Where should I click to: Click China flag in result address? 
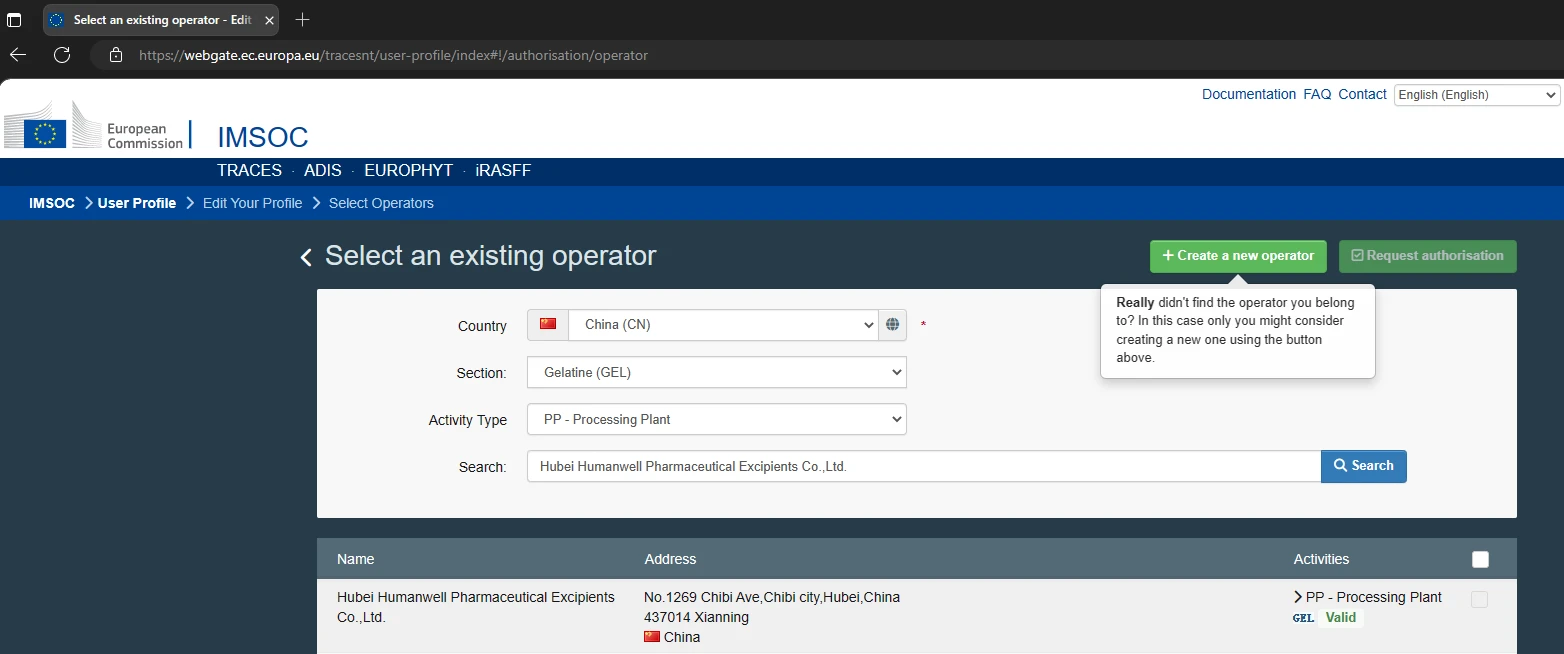pyautogui.click(x=652, y=637)
